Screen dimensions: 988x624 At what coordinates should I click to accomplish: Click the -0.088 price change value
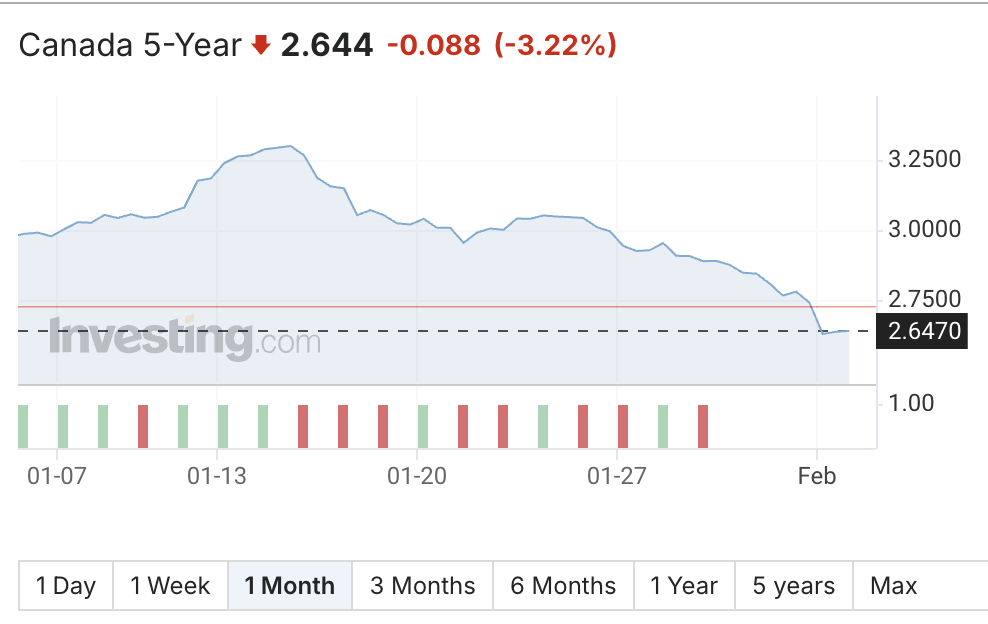(433, 45)
